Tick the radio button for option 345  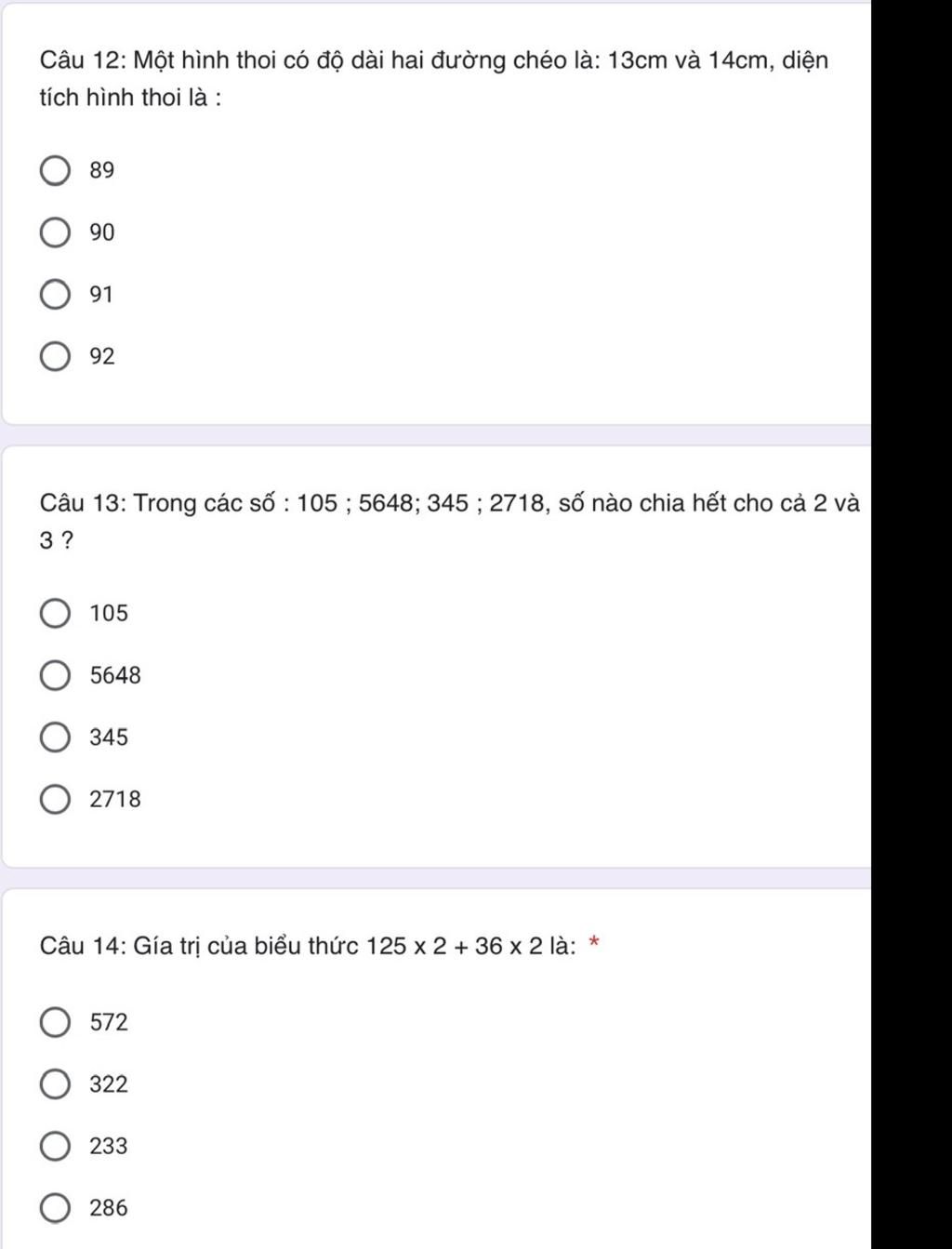pyautogui.click(x=55, y=738)
